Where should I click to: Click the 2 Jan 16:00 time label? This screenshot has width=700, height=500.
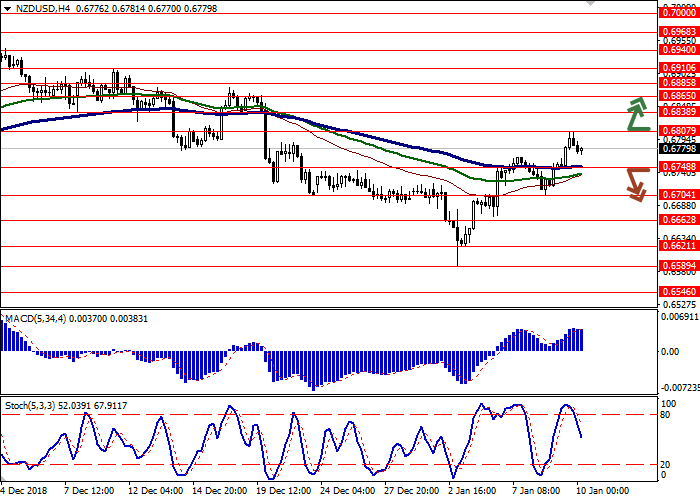tap(470, 491)
